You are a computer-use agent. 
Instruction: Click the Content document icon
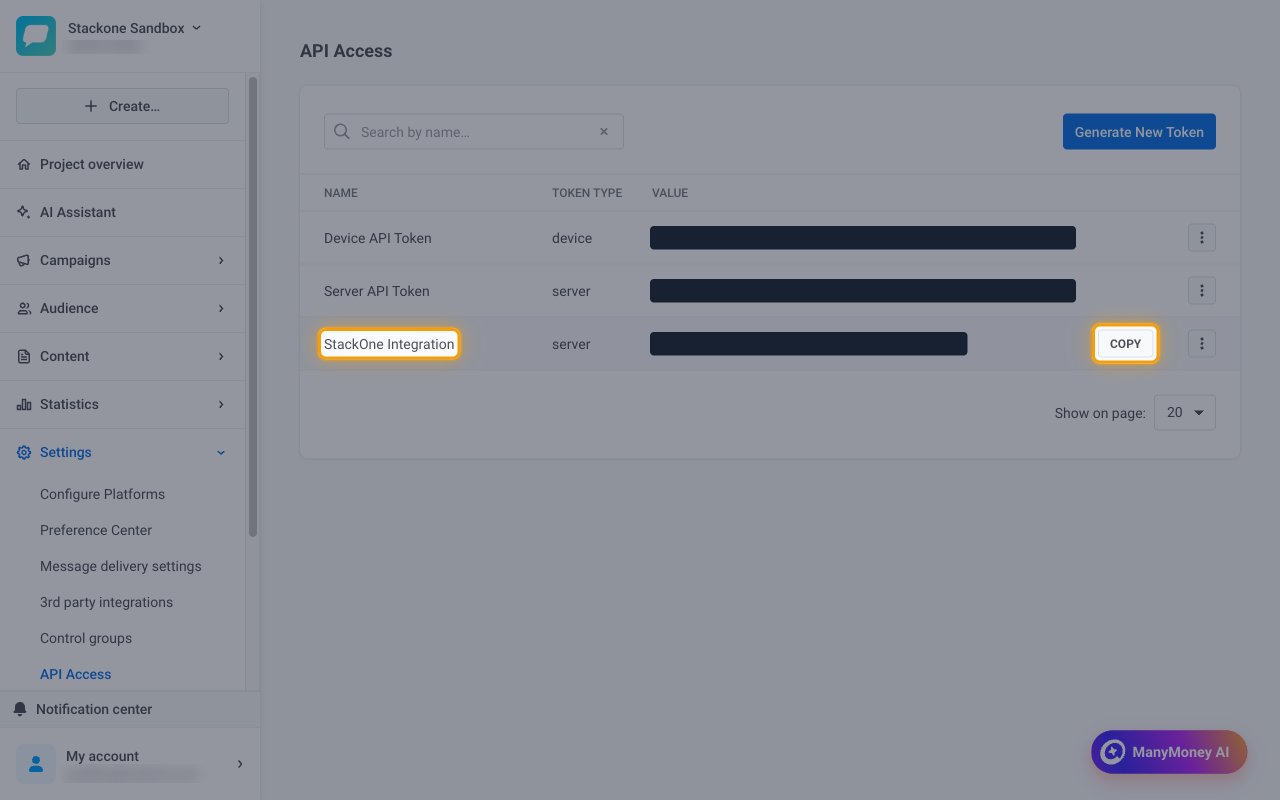[24, 356]
